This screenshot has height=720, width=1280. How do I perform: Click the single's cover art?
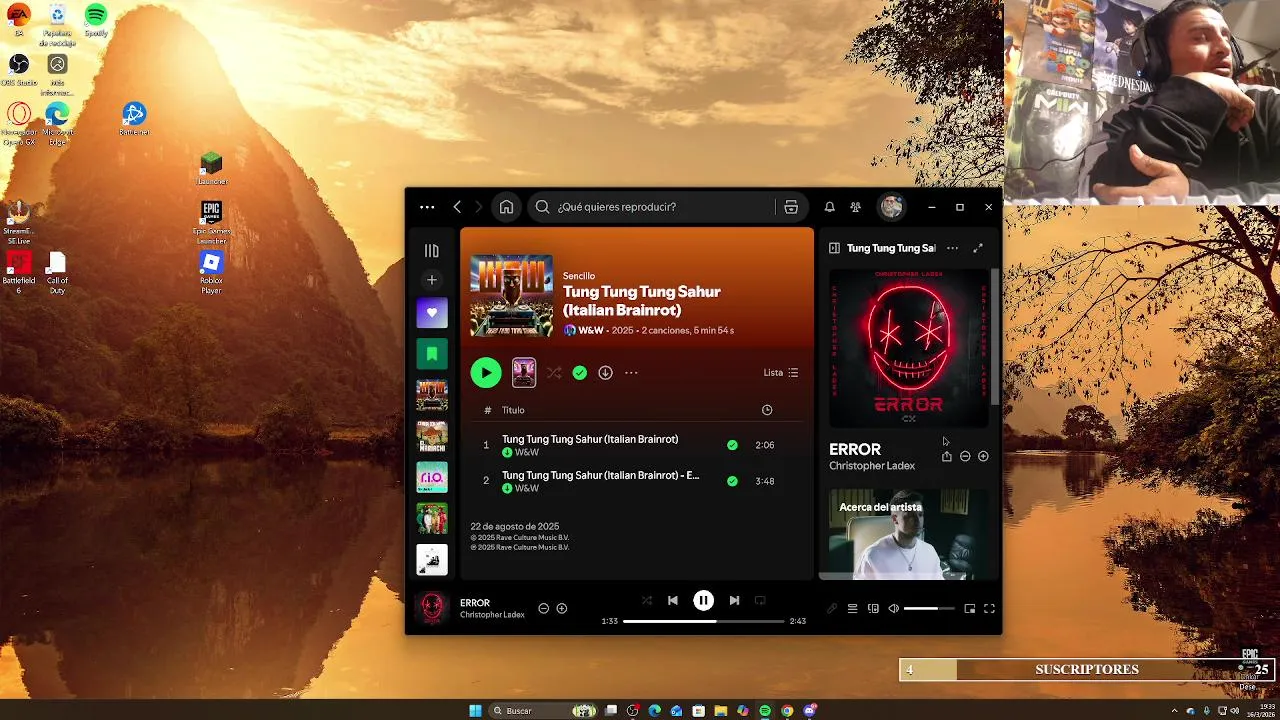point(511,296)
